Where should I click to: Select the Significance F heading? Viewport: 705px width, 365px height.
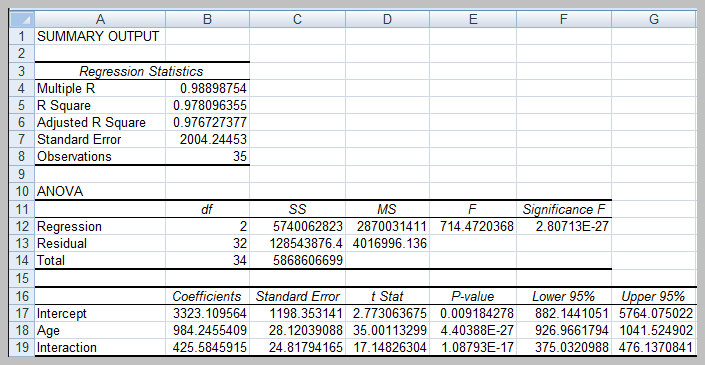[x=564, y=209]
